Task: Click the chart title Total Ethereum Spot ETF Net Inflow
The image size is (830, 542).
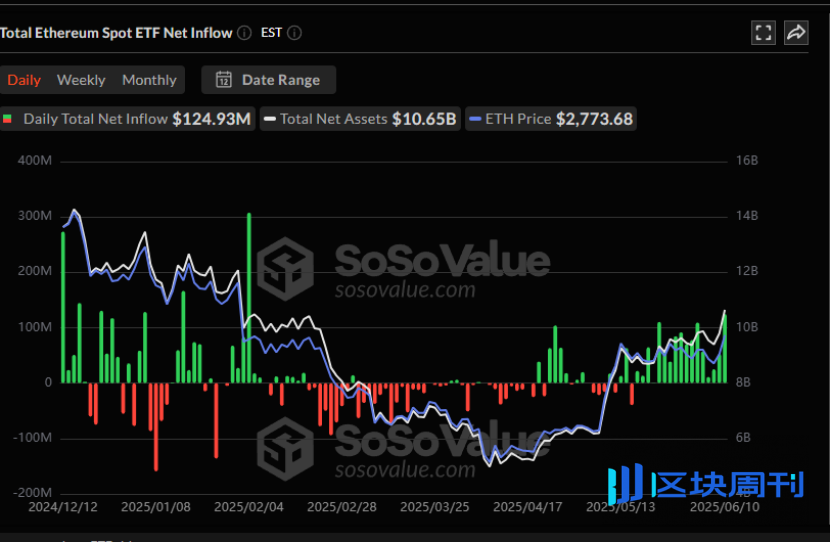Action: point(116,33)
